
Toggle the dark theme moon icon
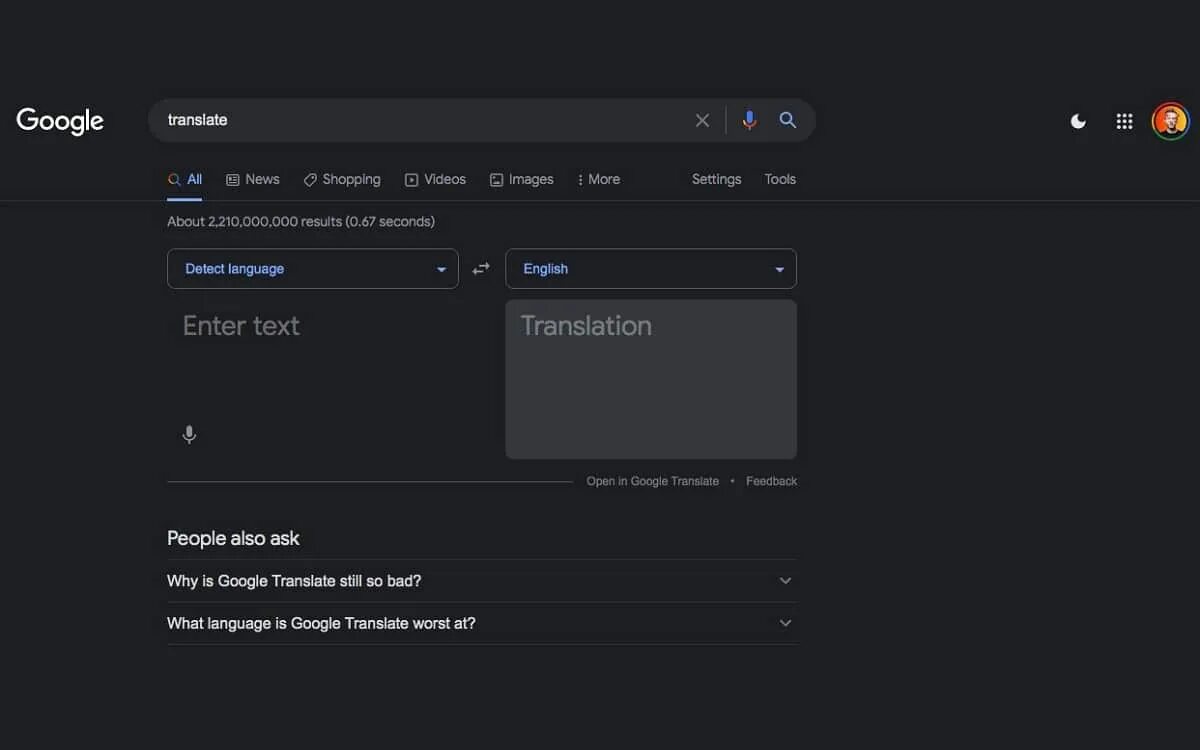tap(1078, 121)
